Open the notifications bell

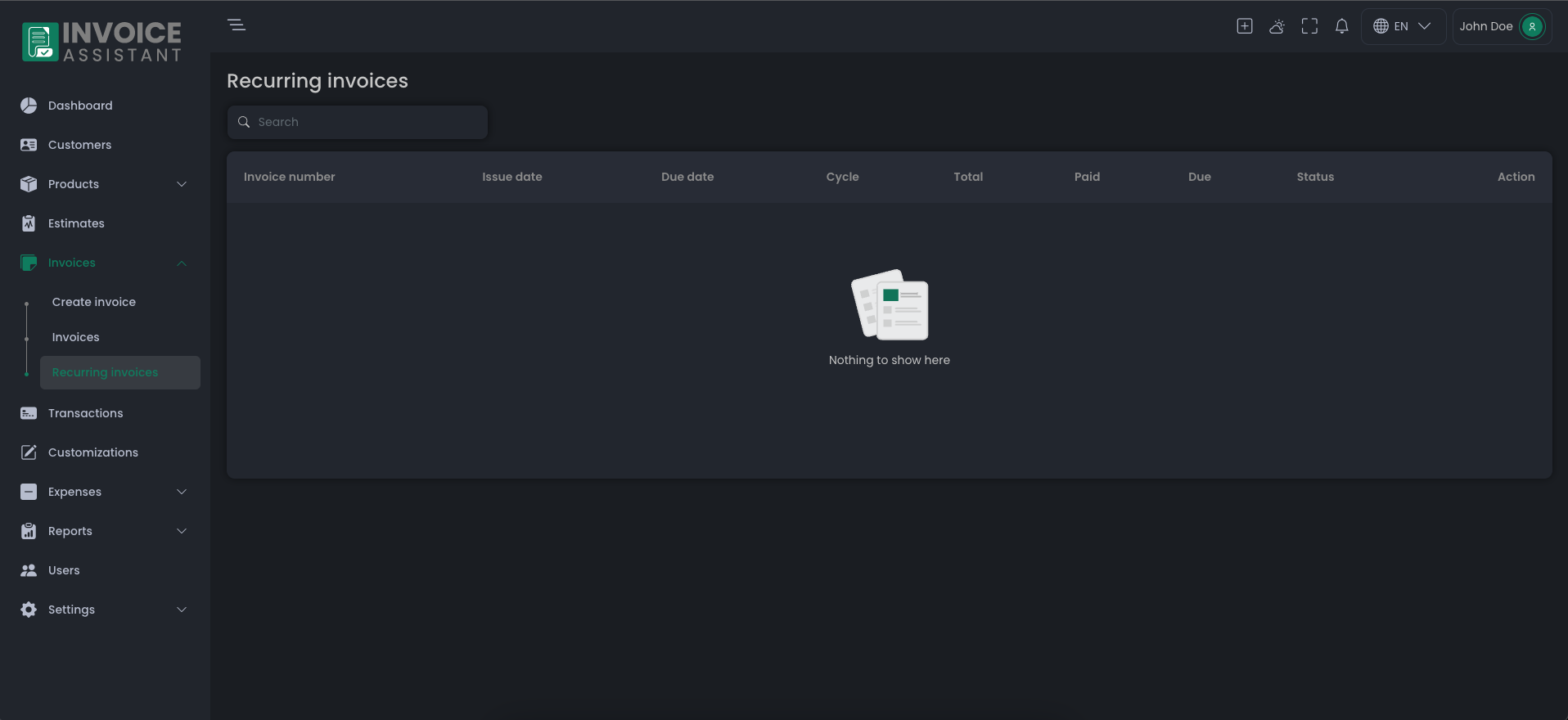[1341, 26]
